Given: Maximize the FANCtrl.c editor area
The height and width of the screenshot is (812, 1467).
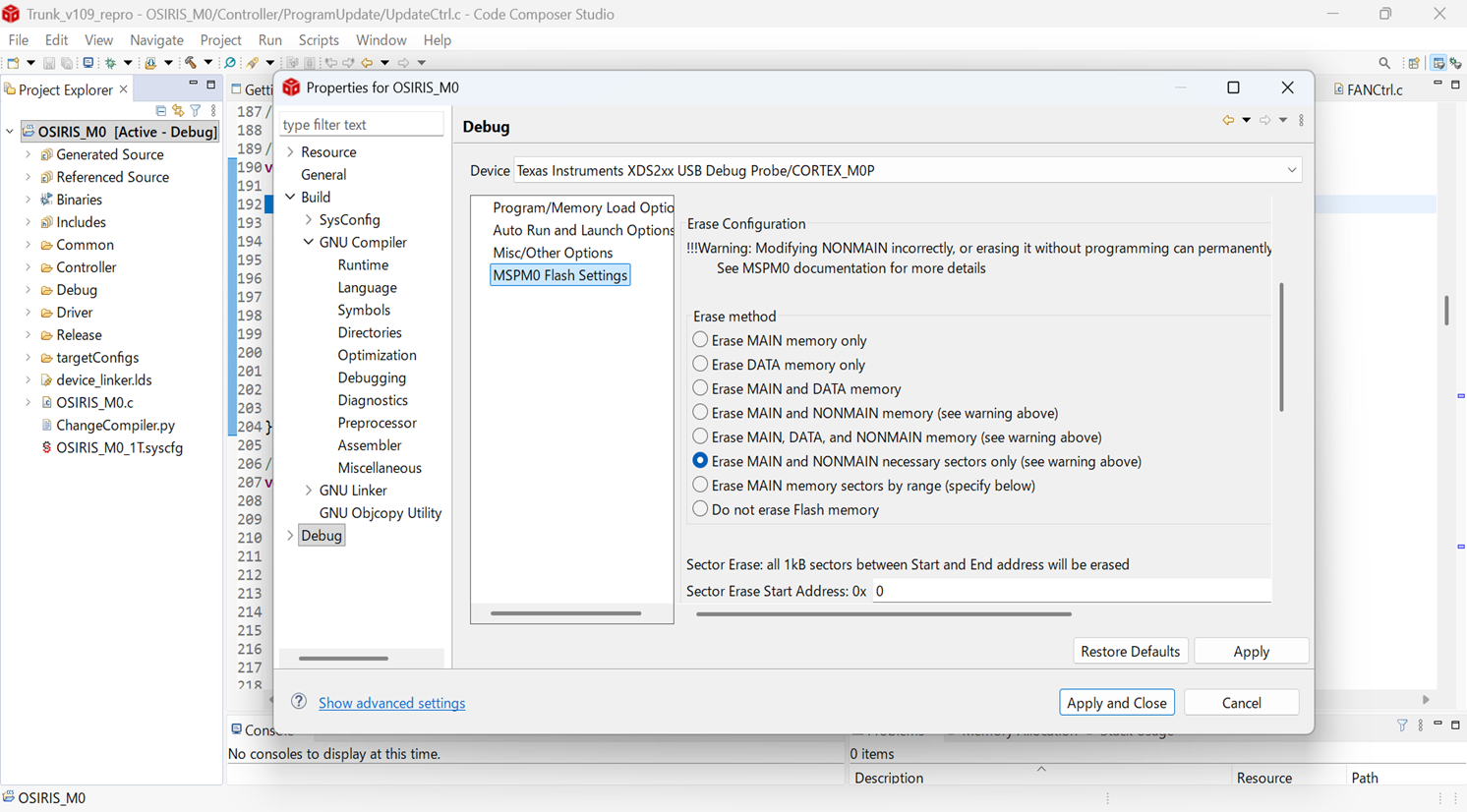Looking at the screenshot, I should pos(1456,86).
